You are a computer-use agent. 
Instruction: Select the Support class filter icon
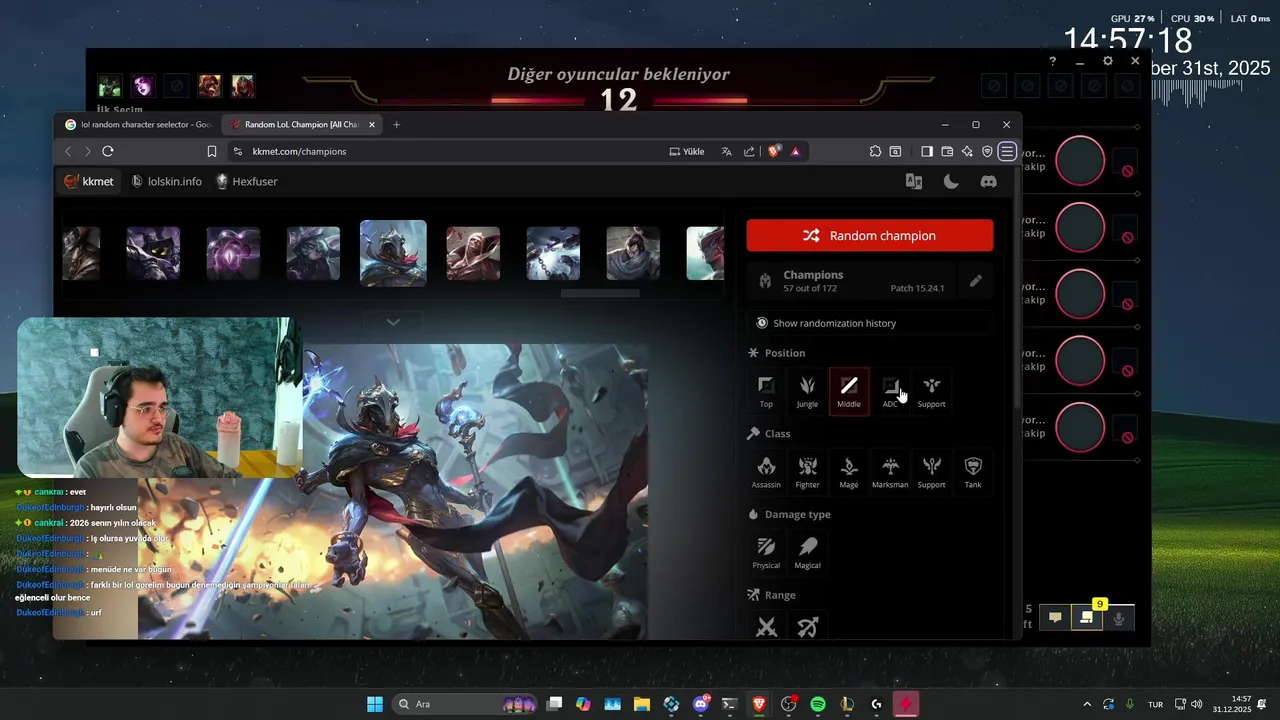point(931,472)
